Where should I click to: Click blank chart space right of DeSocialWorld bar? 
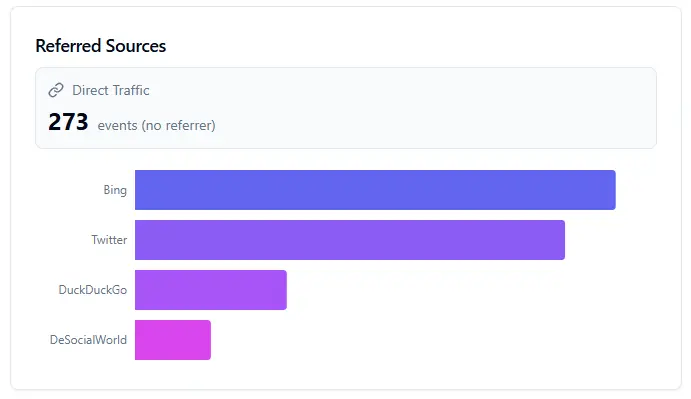(414, 340)
